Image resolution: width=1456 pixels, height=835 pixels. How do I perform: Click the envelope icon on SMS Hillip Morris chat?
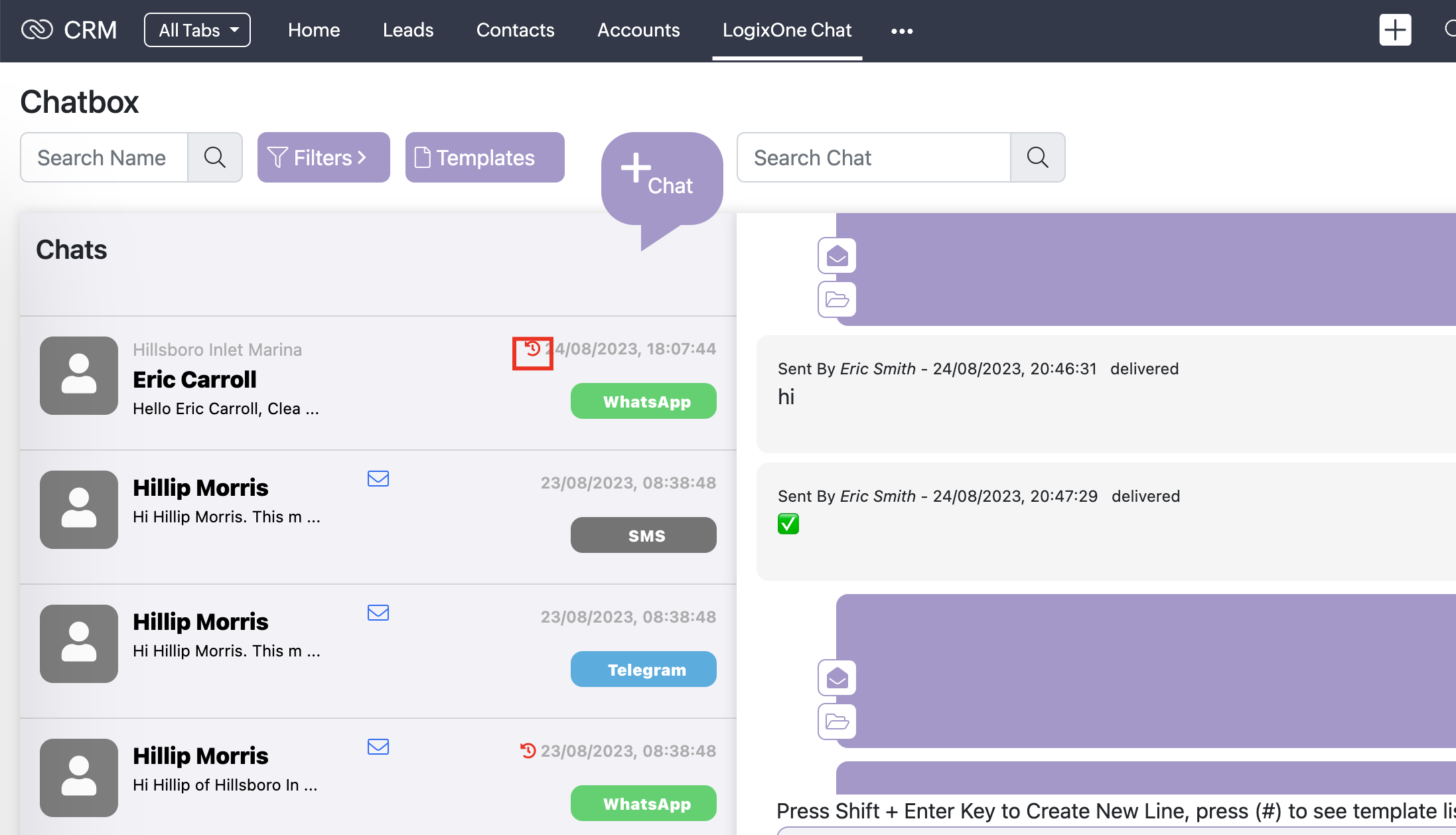tap(378, 479)
